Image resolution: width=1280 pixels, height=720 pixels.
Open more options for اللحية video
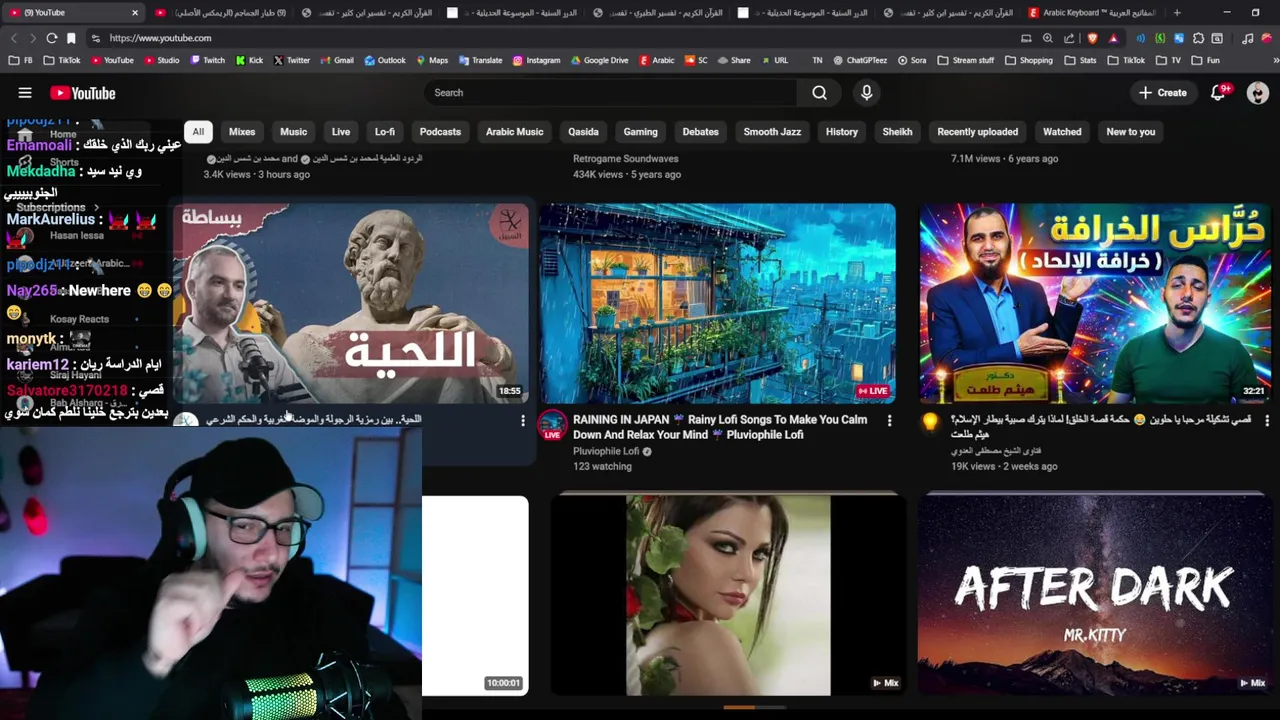522,421
